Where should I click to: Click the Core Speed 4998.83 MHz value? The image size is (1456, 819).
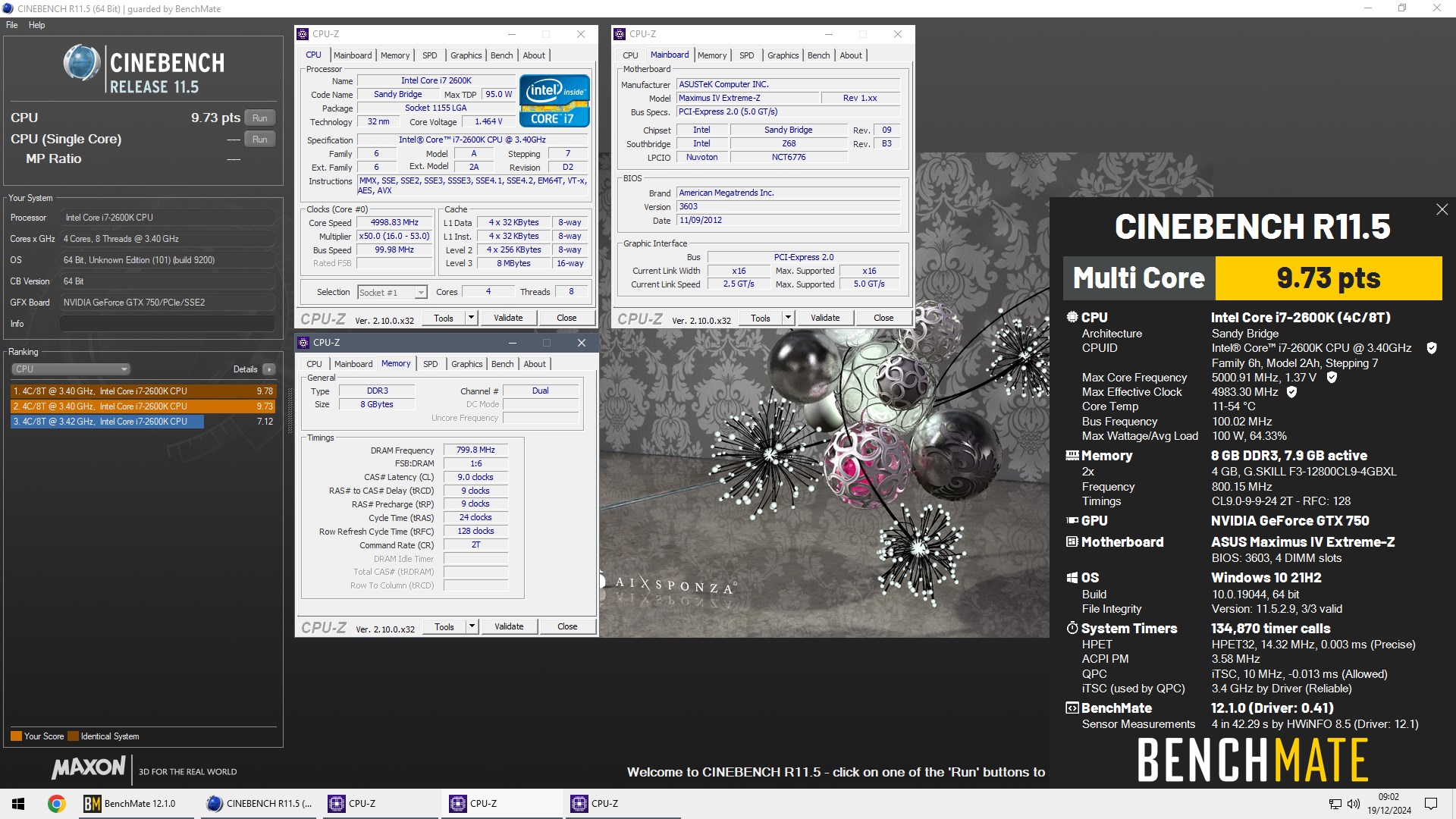[x=394, y=223]
